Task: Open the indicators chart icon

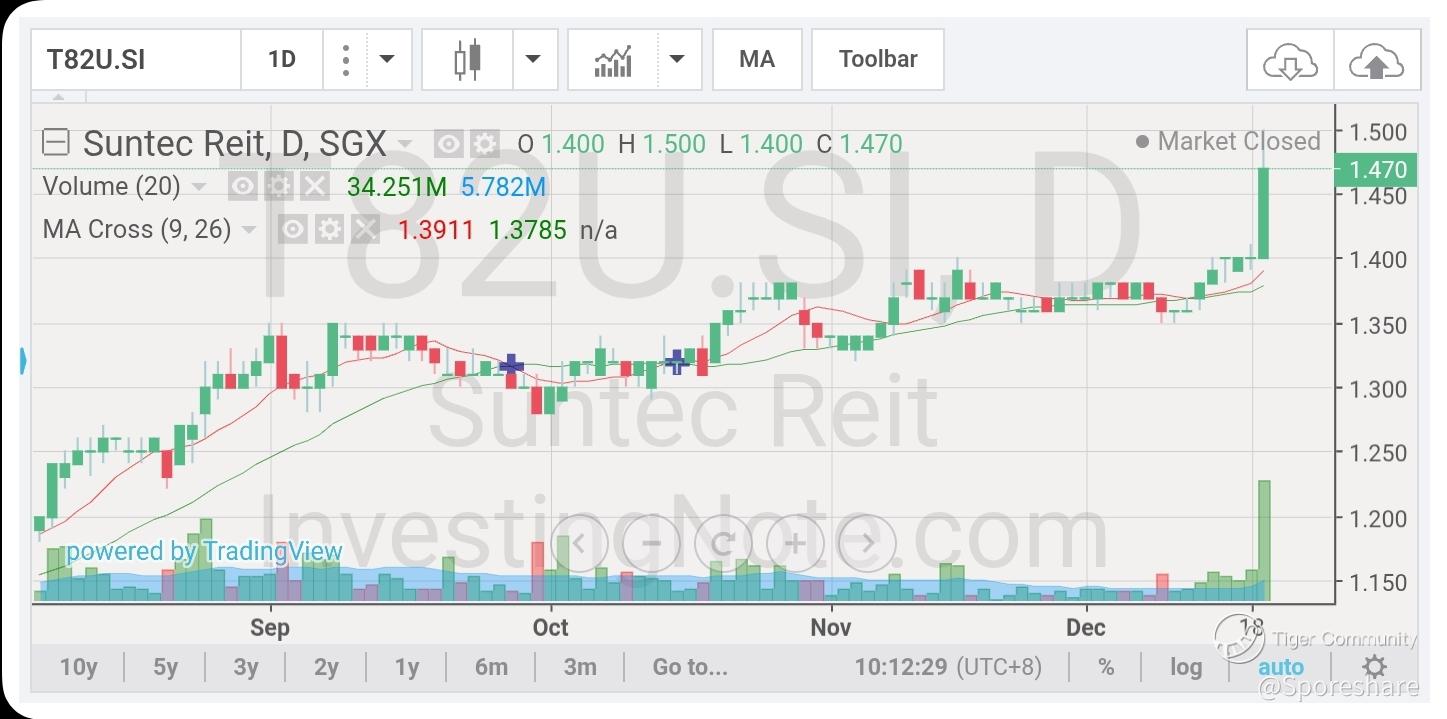Action: click(612, 59)
